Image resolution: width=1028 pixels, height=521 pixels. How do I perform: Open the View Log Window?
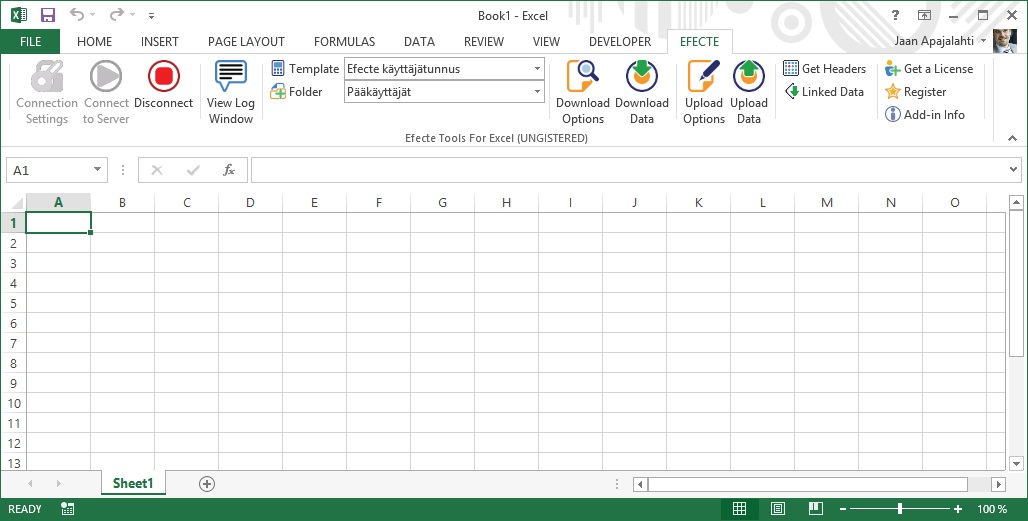click(230, 93)
